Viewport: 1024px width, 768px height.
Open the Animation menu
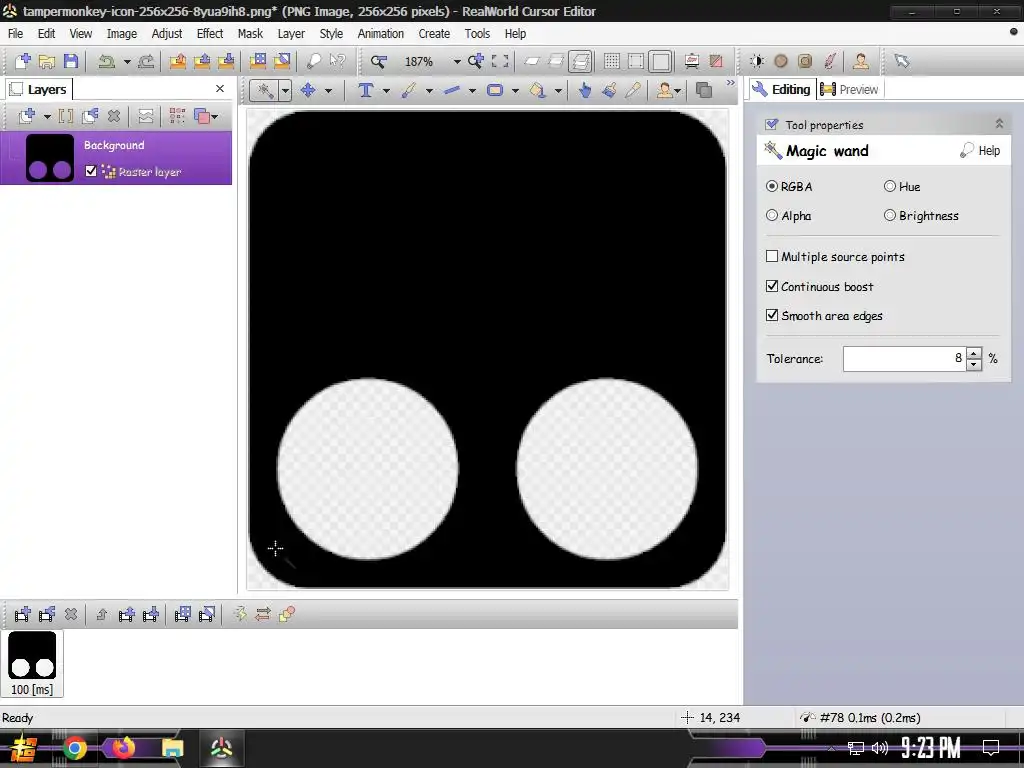[x=381, y=33]
